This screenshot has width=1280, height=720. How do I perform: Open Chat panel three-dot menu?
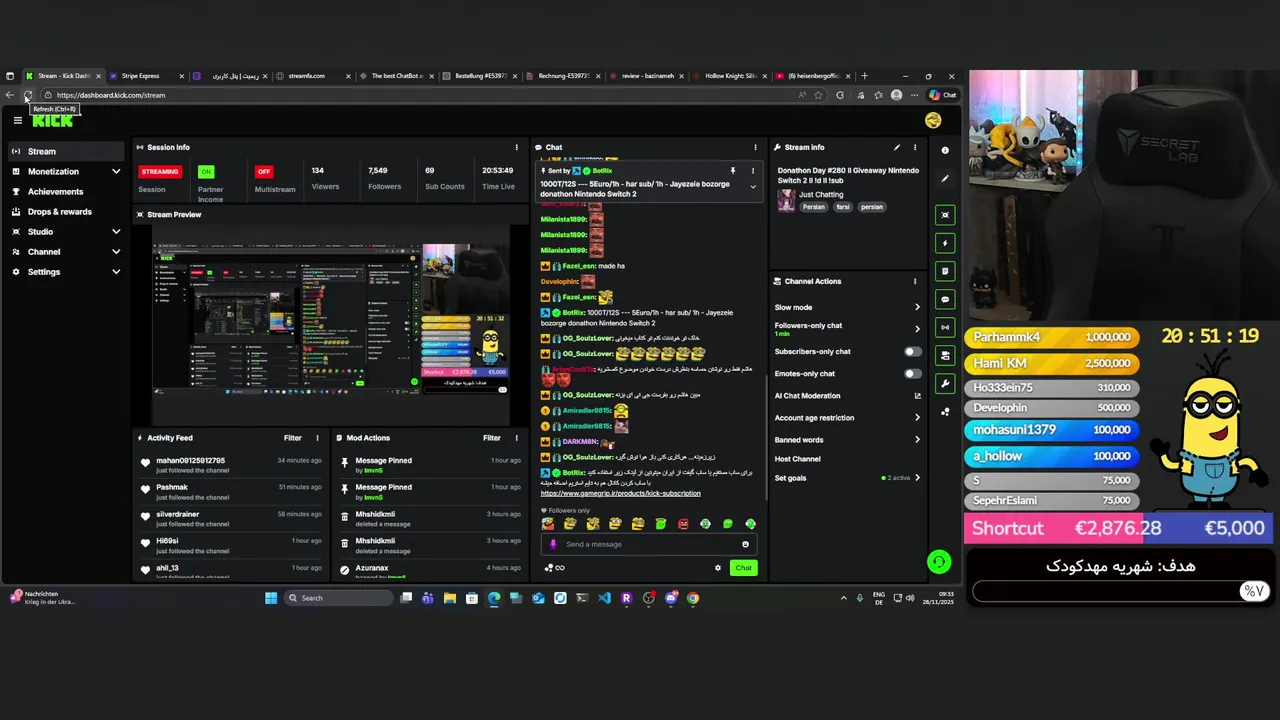coord(755,147)
